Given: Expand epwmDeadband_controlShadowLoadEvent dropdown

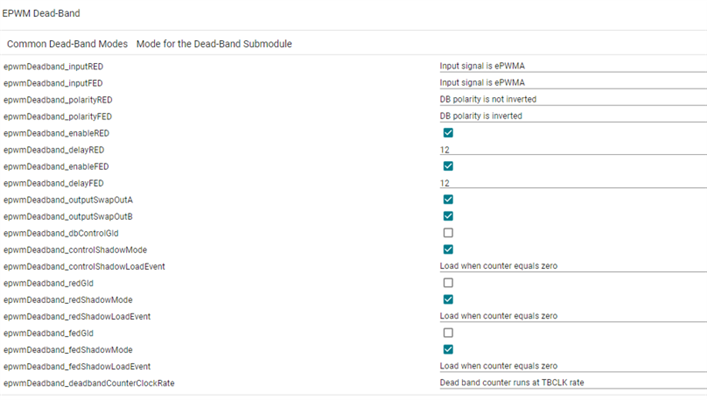Looking at the screenshot, I should pyautogui.click(x=570, y=266).
